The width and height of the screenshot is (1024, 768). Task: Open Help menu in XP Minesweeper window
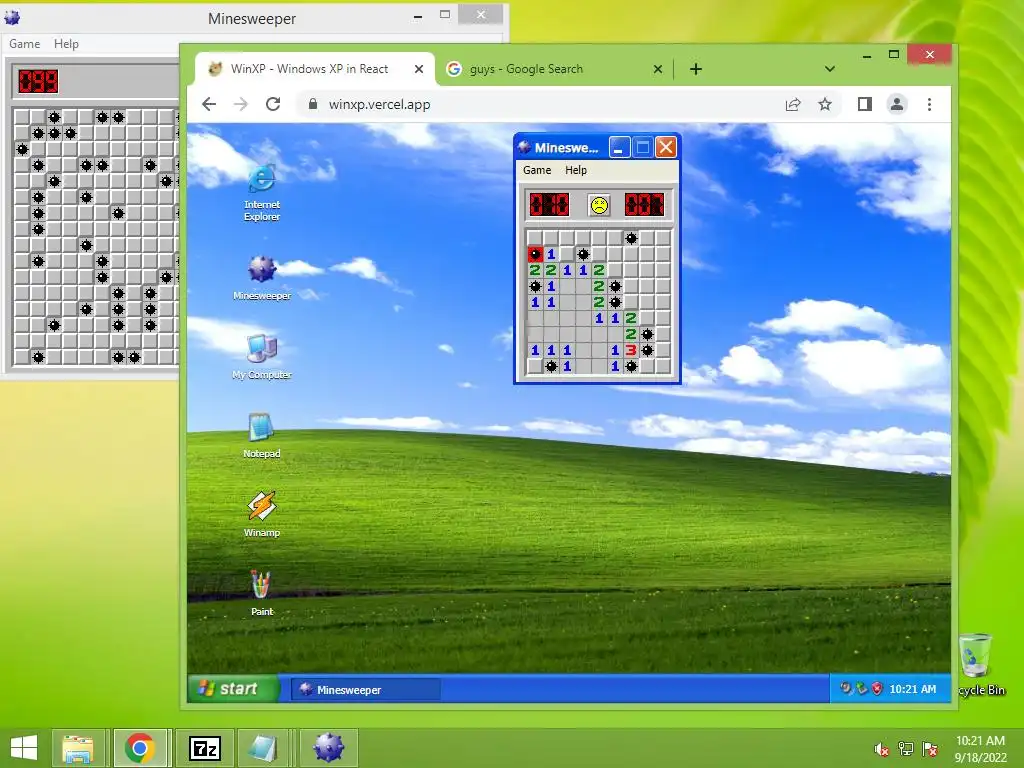pos(576,170)
